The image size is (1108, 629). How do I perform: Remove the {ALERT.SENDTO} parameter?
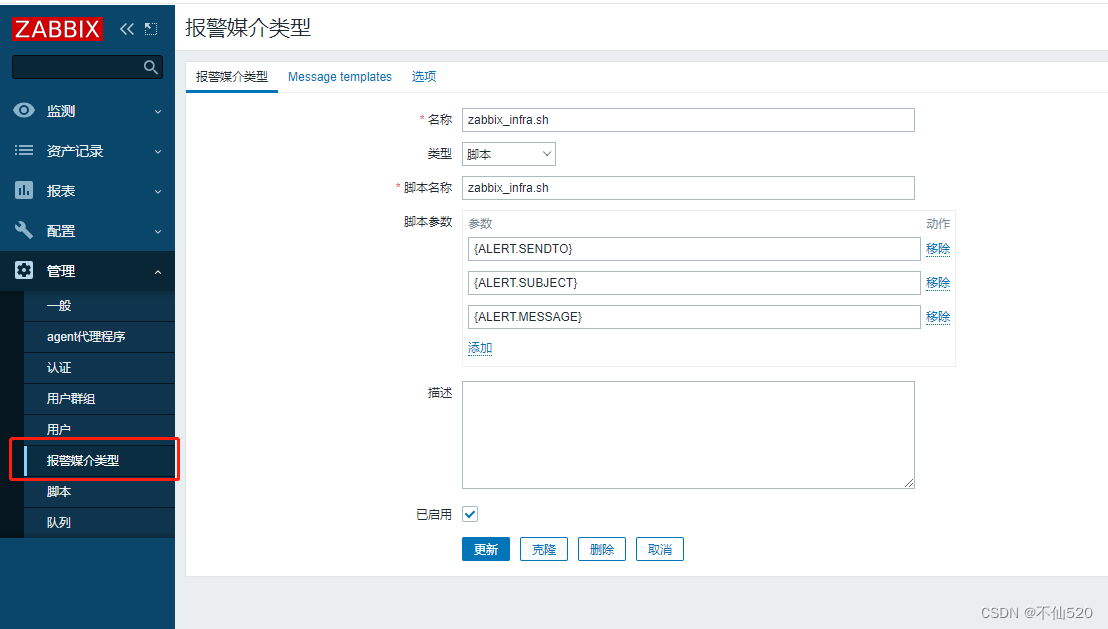[x=938, y=249]
